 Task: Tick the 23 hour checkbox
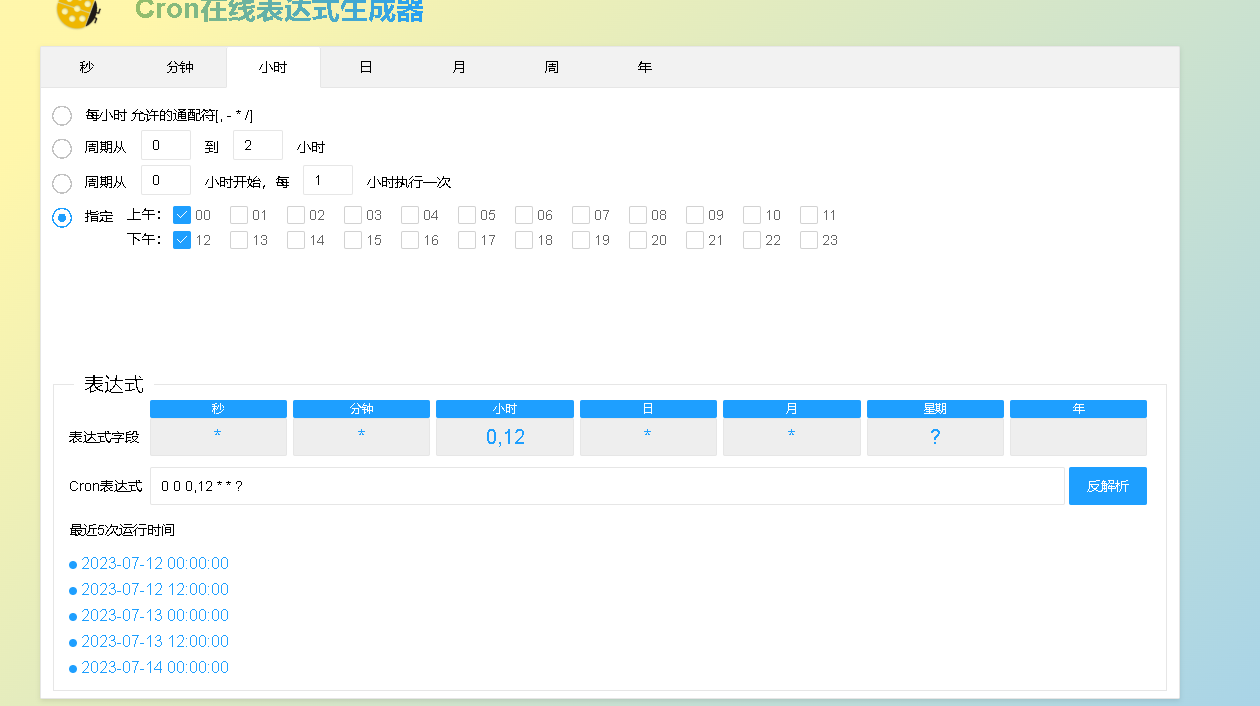click(x=809, y=240)
